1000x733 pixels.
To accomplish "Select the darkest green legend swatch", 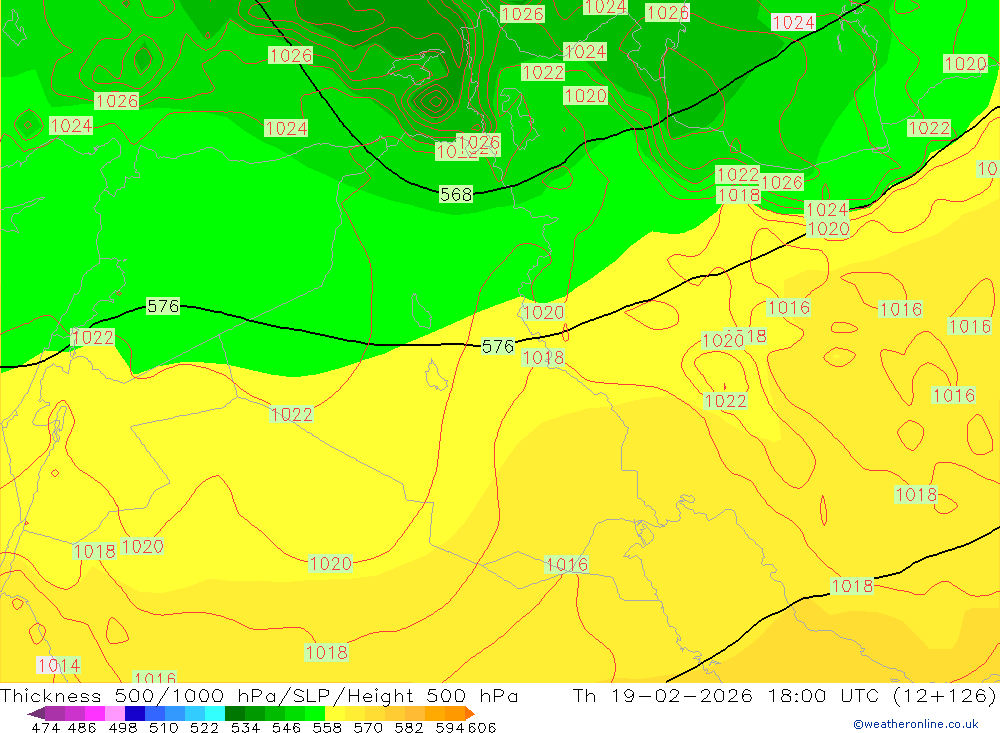I will [235, 713].
